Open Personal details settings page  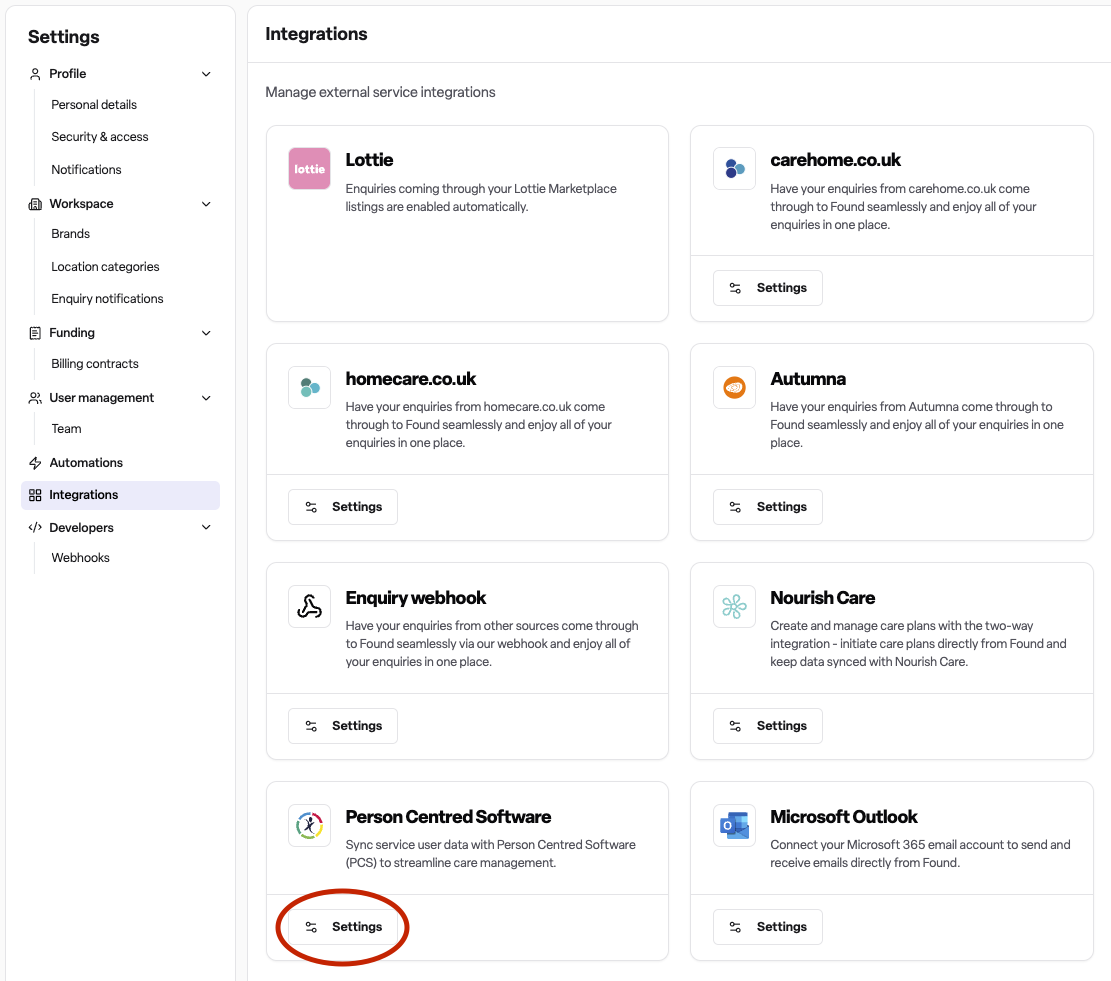pyautogui.click(x=94, y=105)
